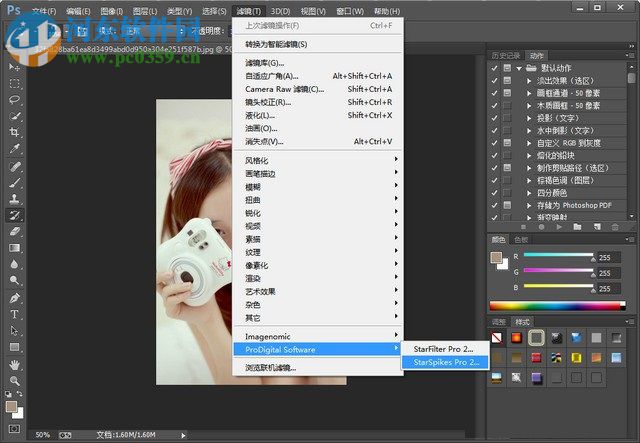Expand the 熔化的铅块 action
640x443 pixels.
click(x=529, y=156)
